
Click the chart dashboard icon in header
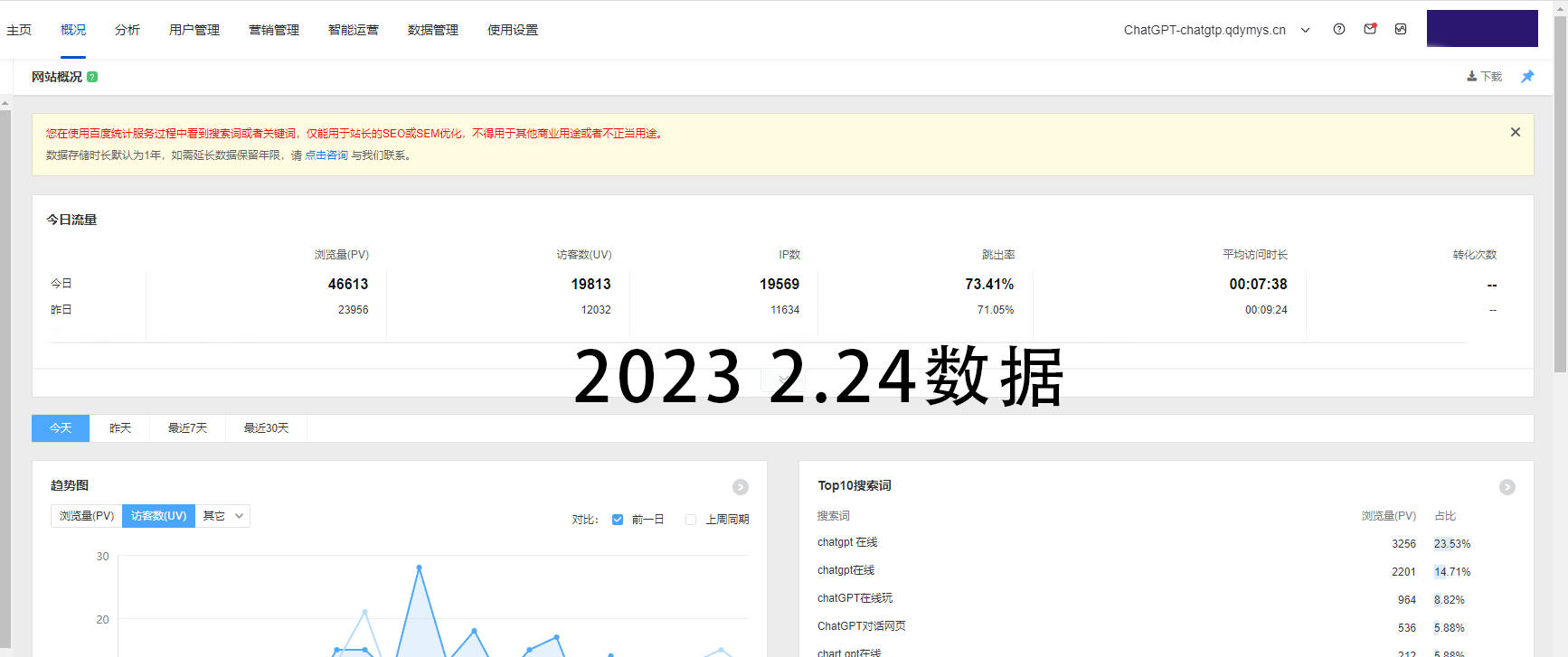(1401, 29)
